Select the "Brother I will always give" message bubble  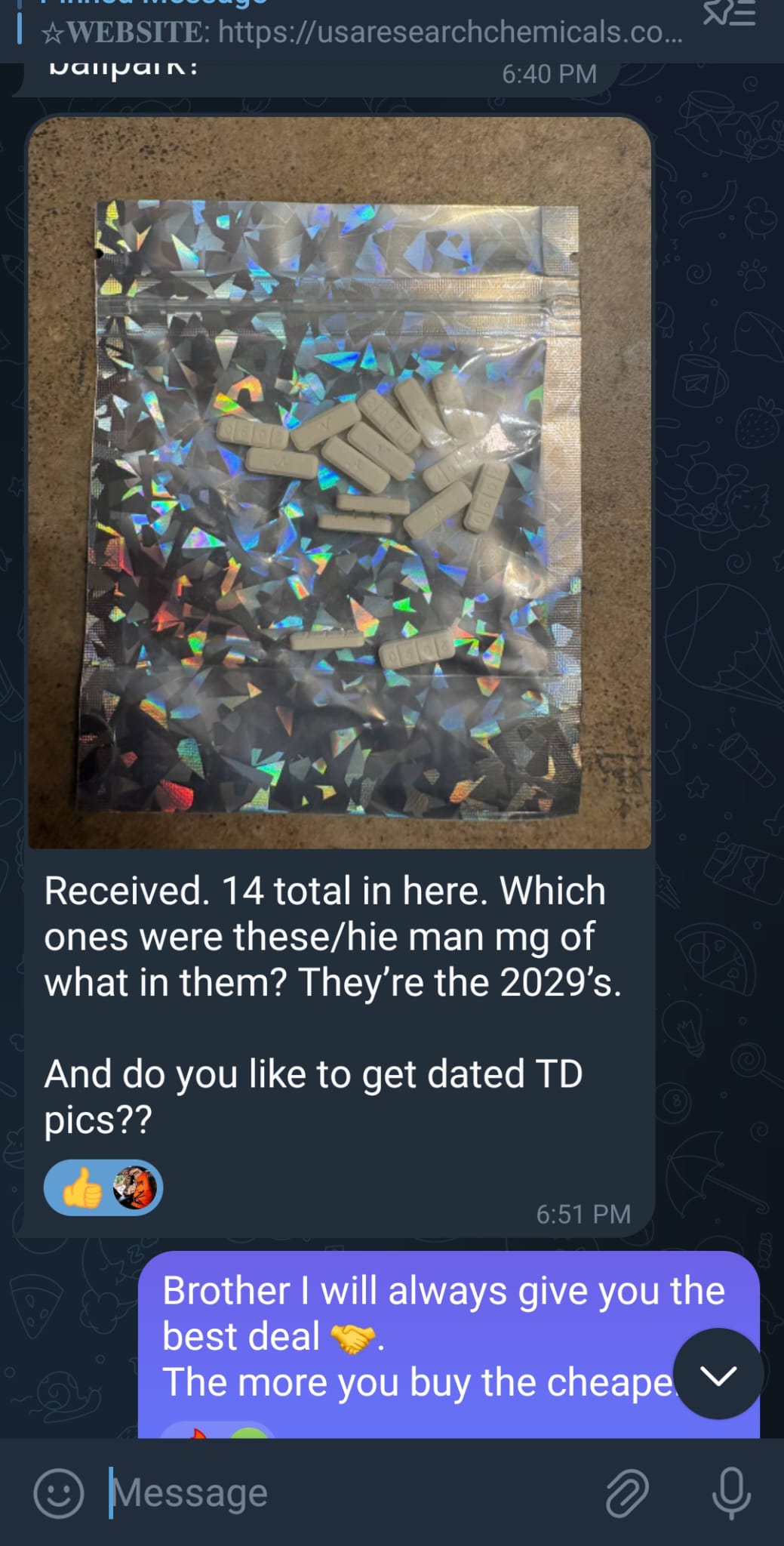pyautogui.click(x=449, y=1344)
